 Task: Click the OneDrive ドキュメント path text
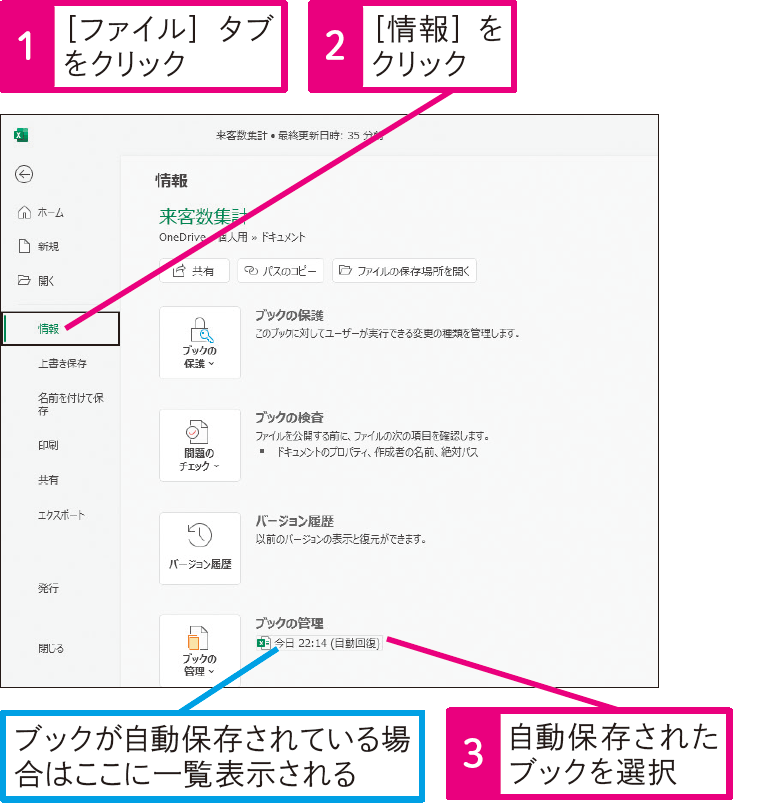pos(232,237)
